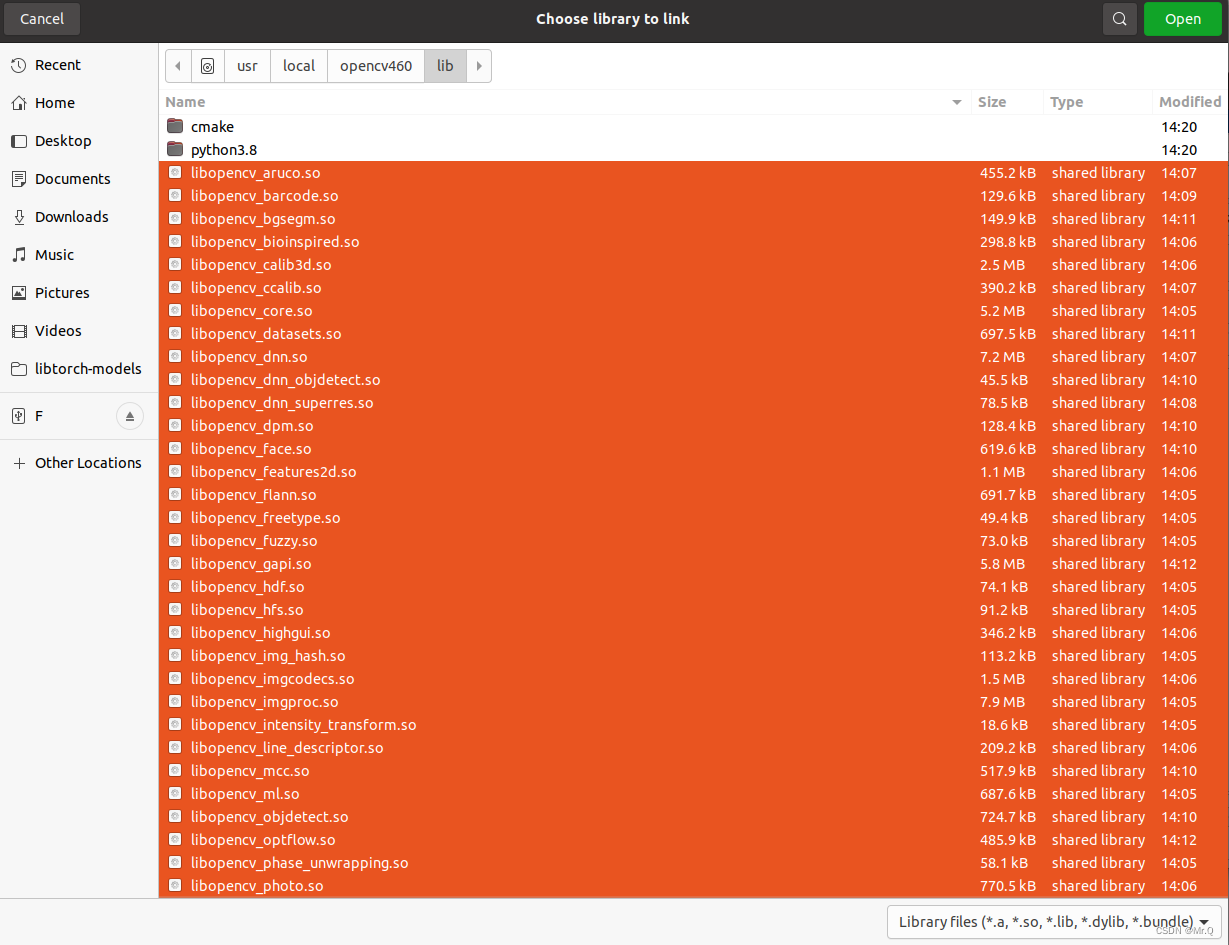Select libopencv_fuzzy.so file name

pos(254,541)
